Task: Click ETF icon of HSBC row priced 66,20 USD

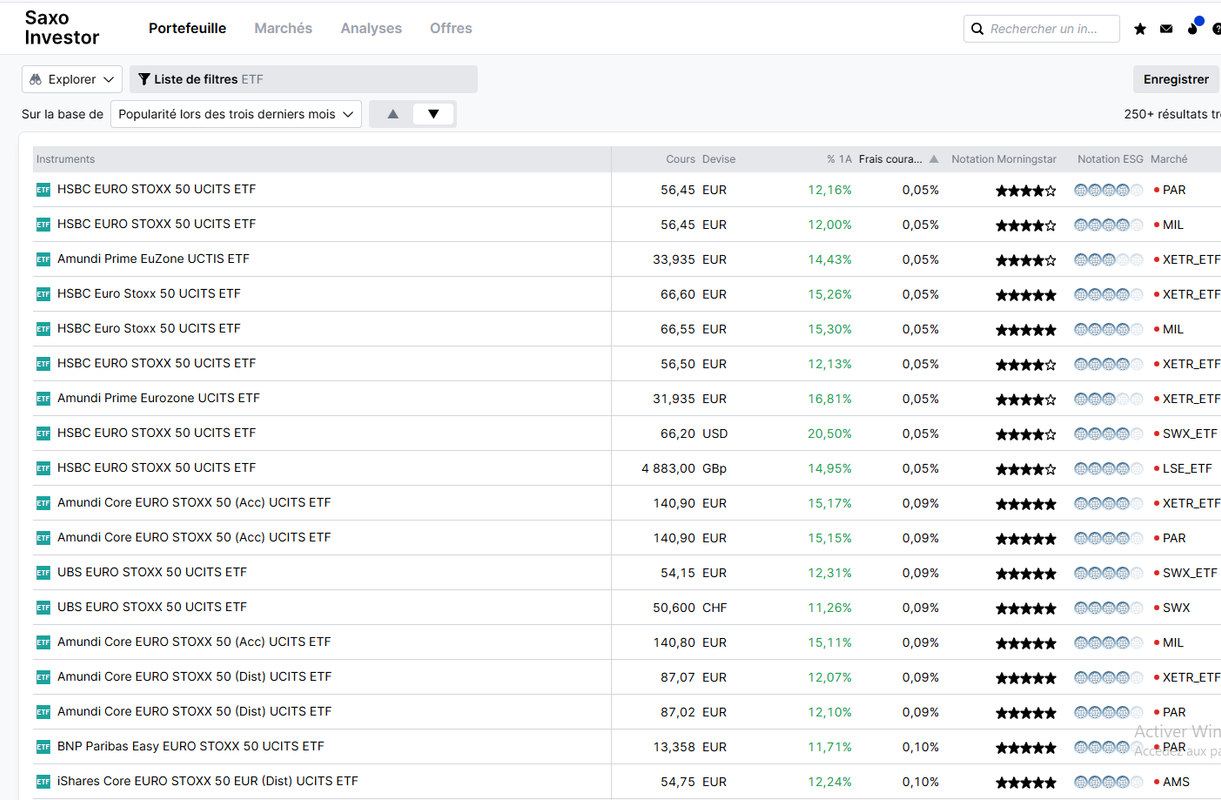Action: [43, 433]
